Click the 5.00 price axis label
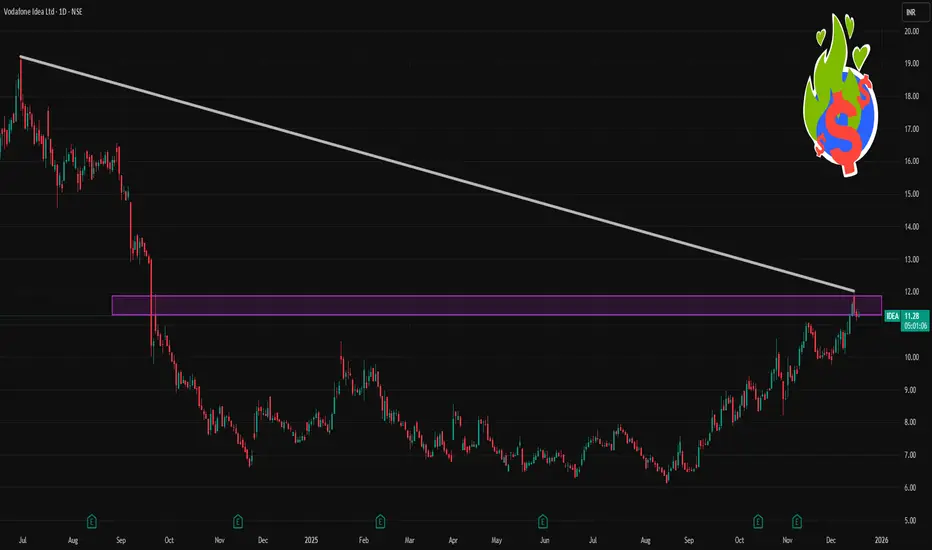Viewport: 932px width, 550px height. (910, 520)
